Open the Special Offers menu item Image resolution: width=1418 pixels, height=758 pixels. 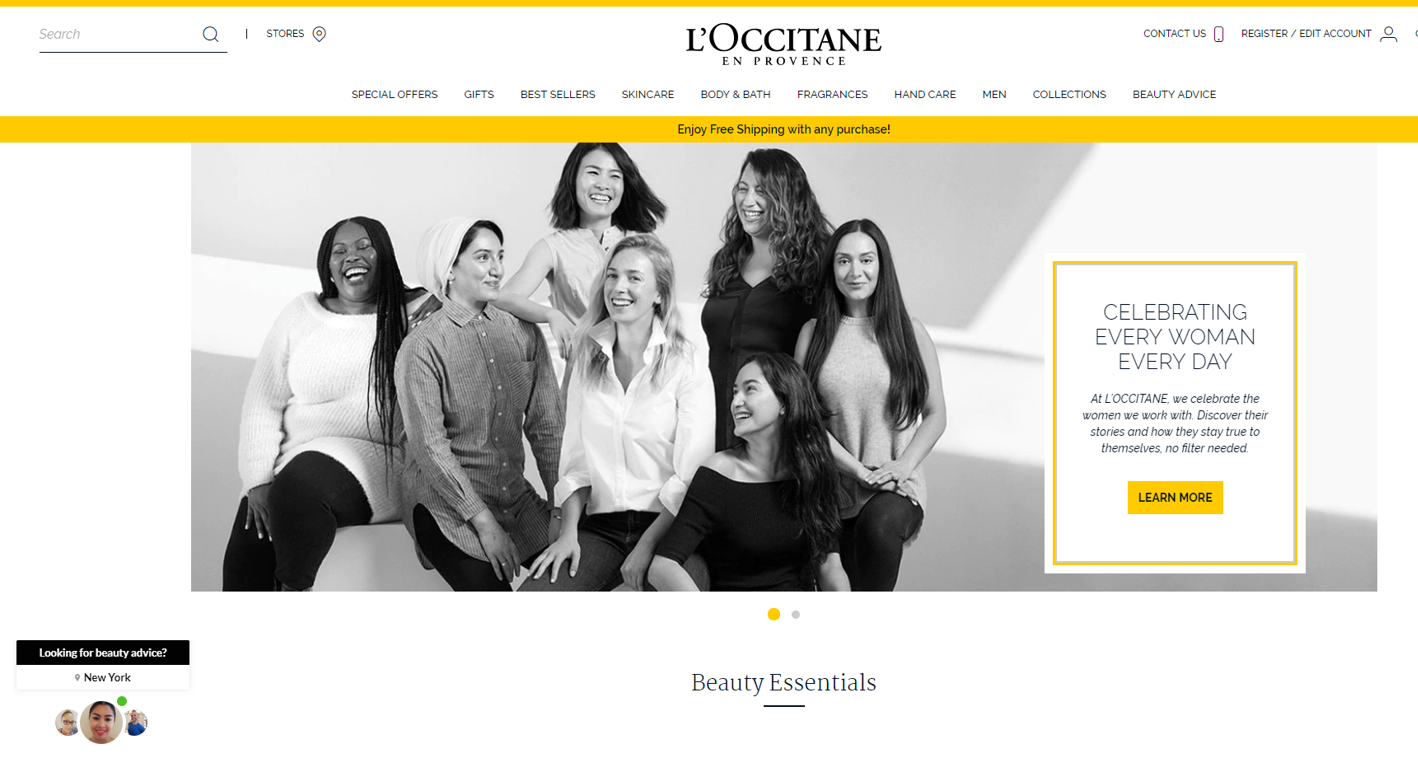[x=394, y=94]
